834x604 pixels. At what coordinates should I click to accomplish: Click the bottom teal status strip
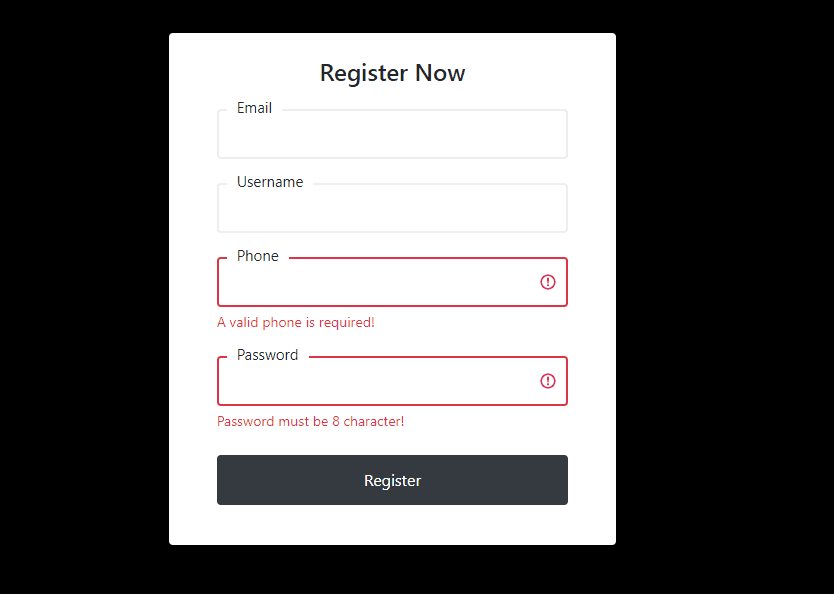click(x=417, y=598)
